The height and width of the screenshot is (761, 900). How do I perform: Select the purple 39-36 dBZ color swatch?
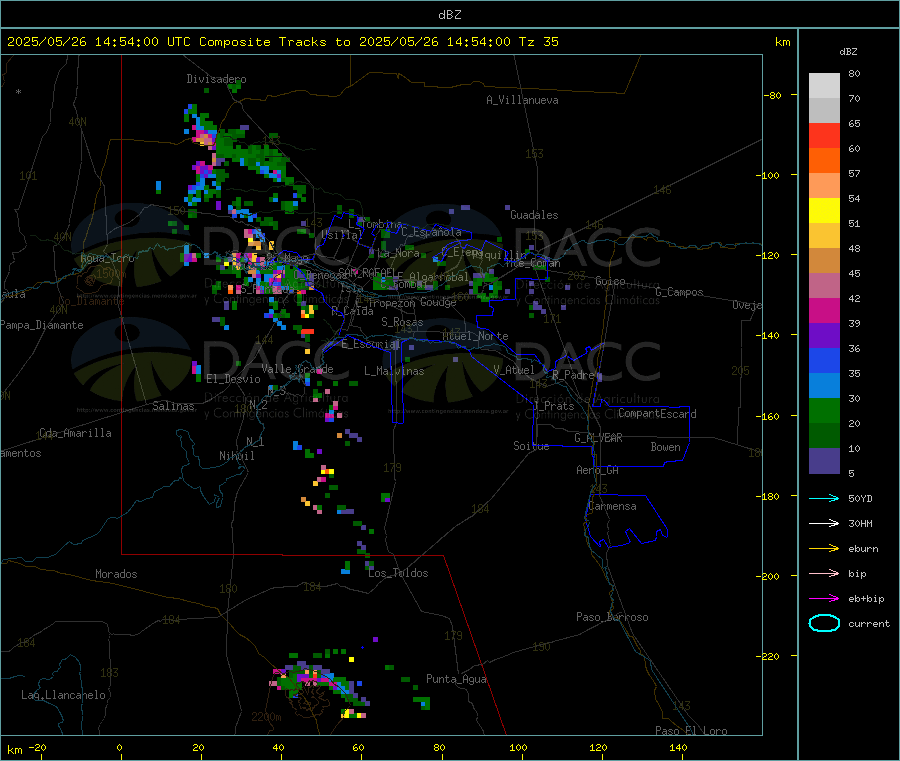pos(824,336)
